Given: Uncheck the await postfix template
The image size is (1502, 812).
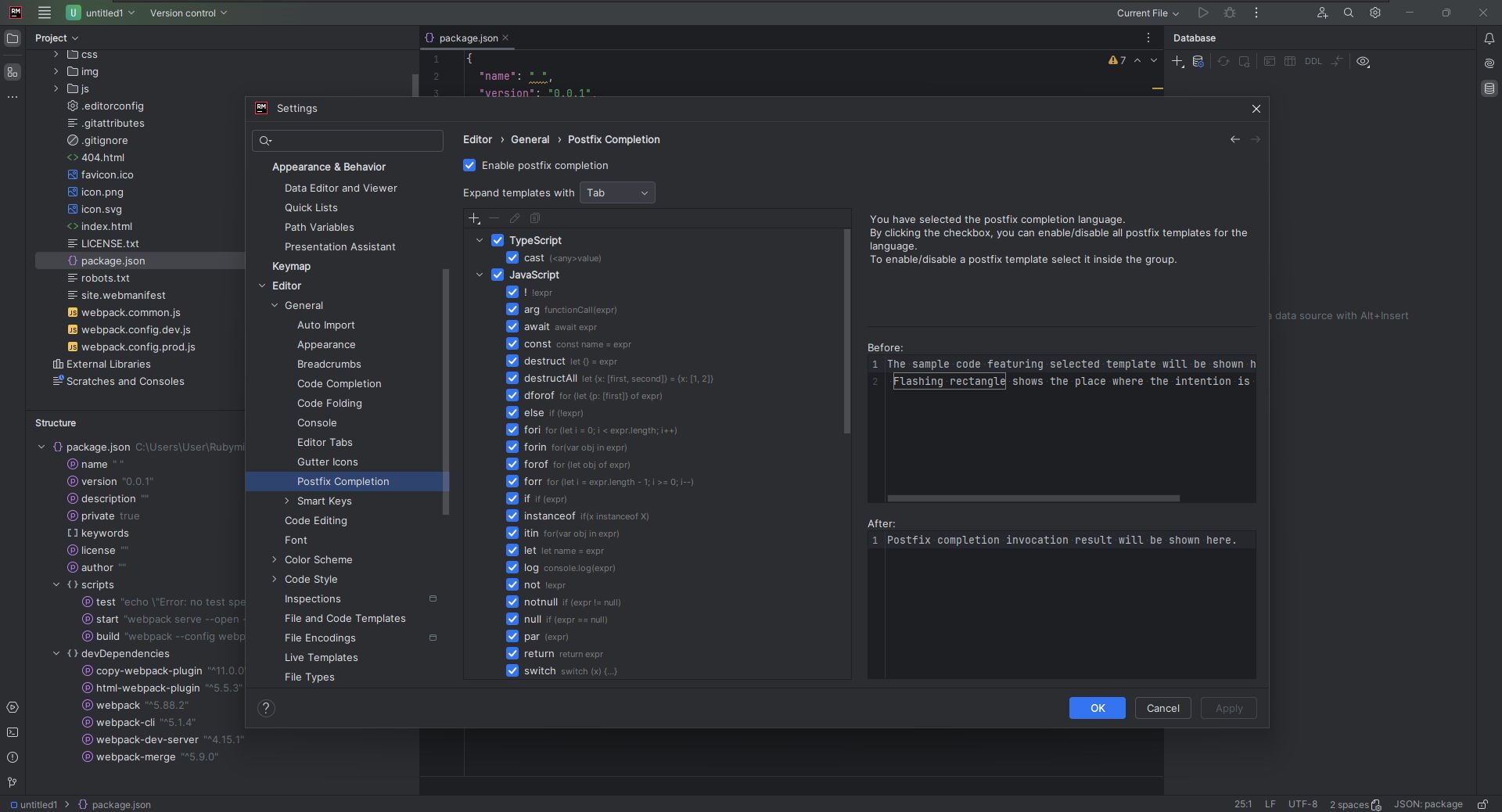Looking at the screenshot, I should point(512,326).
